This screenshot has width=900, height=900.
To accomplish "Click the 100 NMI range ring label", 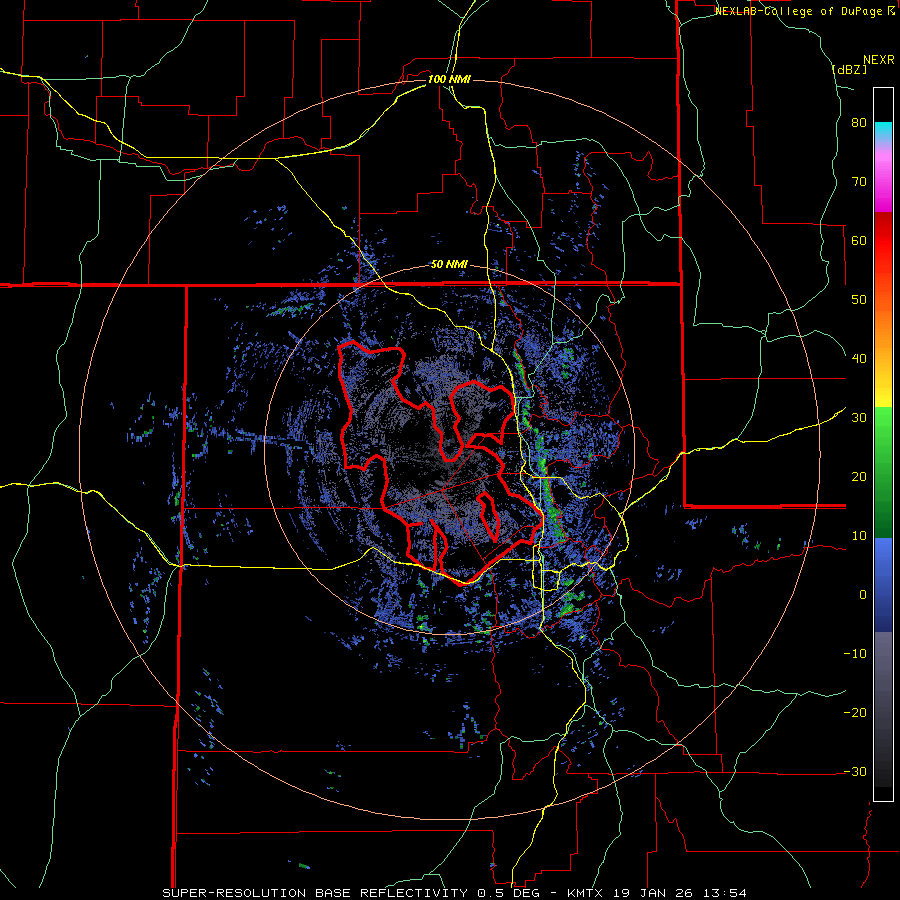I will pyautogui.click(x=449, y=79).
